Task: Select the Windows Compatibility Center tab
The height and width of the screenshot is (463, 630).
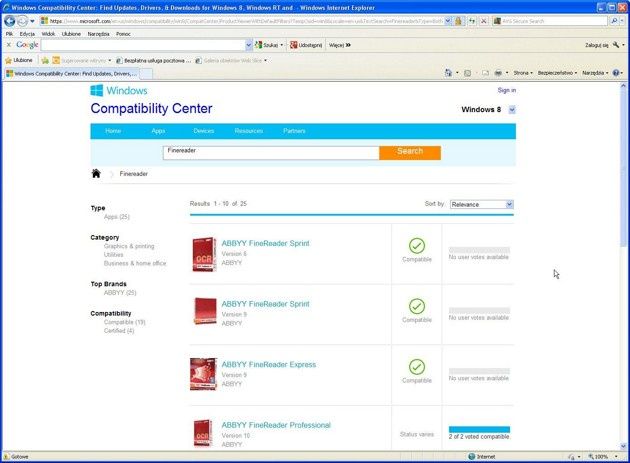Action: tap(71, 74)
